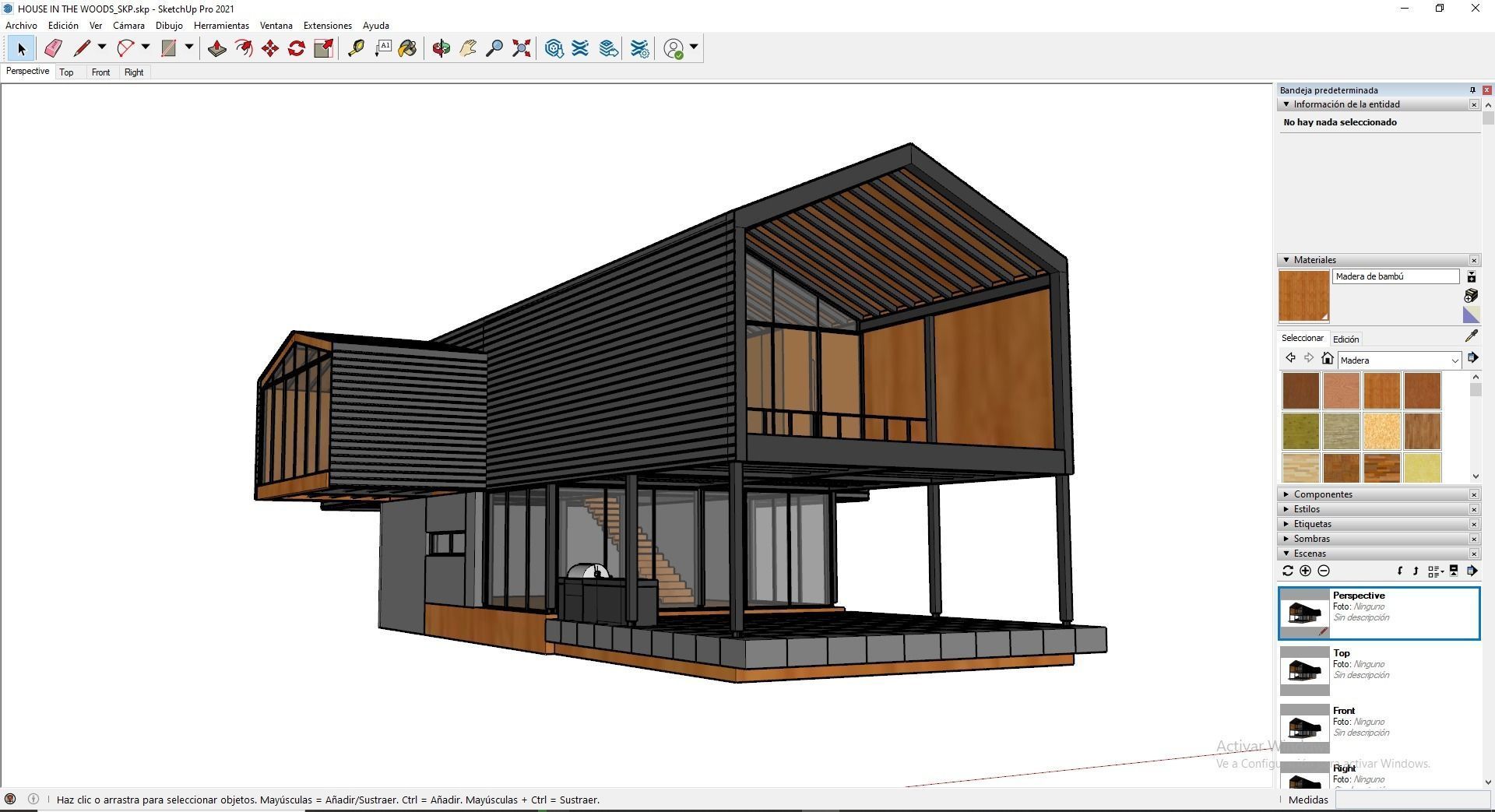Choose the pencil Line tool
This screenshot has height=812, width=1495.
82,48
